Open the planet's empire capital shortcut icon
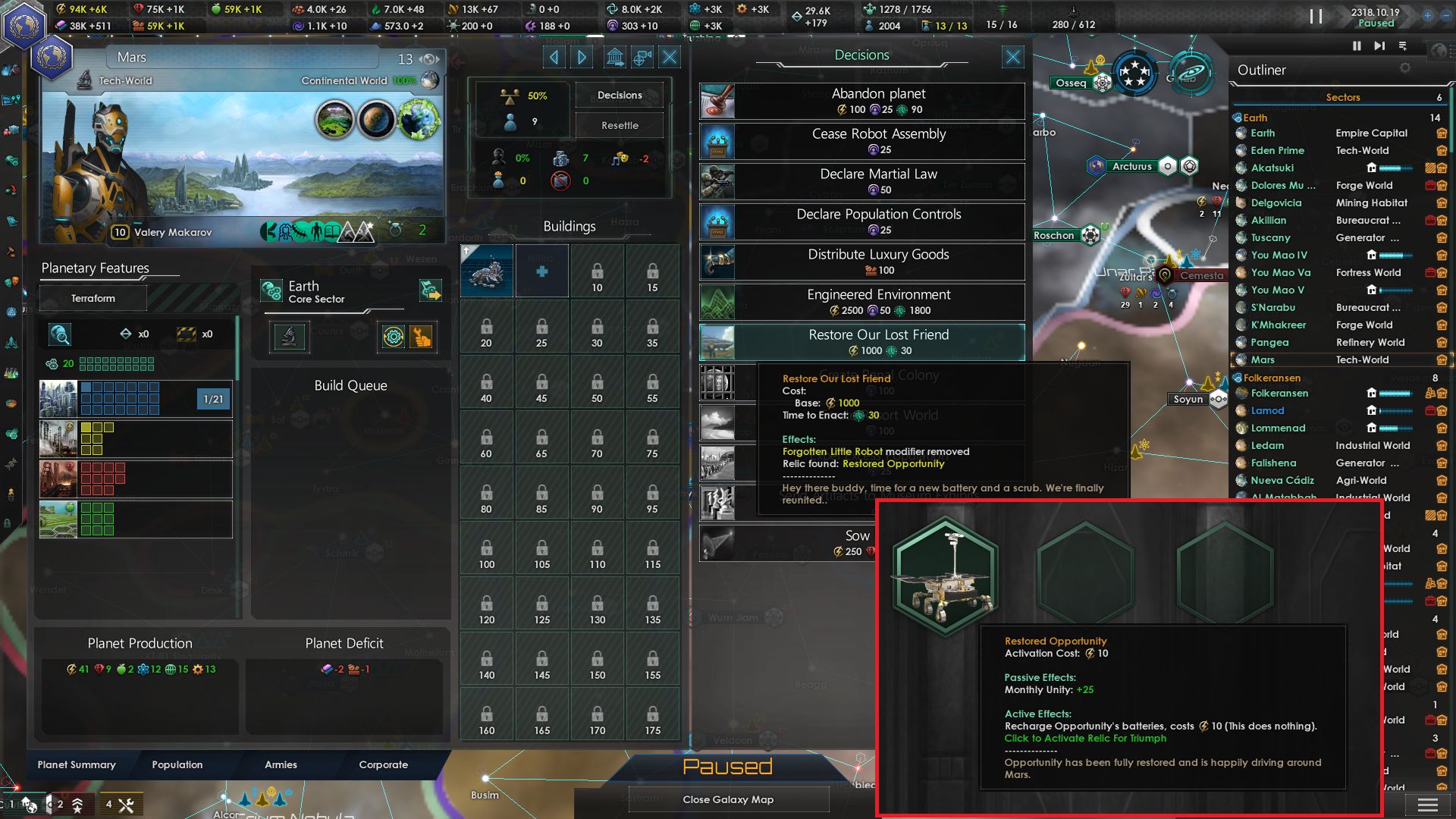Viewport: 1456px width, 819px height. (x=615, y=57)
